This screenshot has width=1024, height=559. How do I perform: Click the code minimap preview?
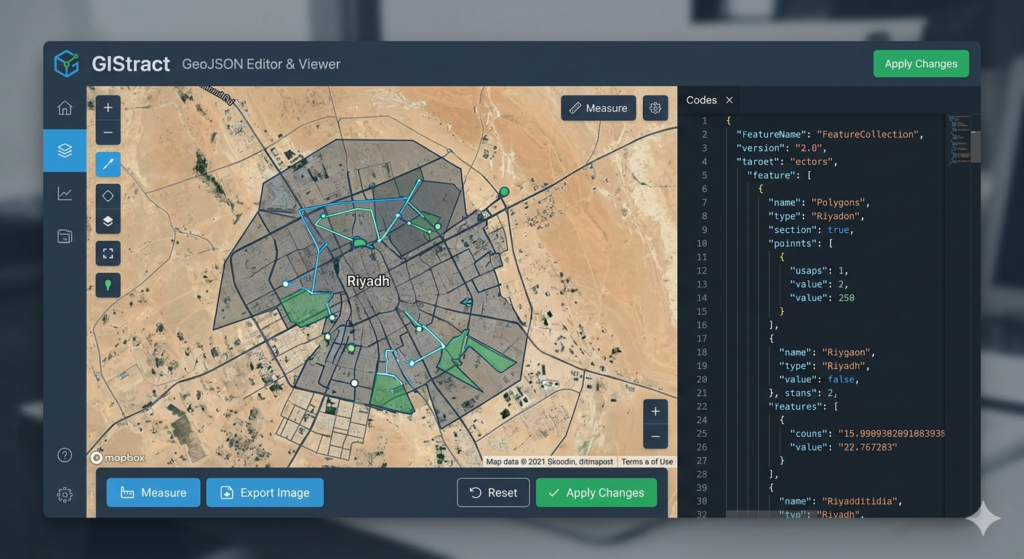959,139
